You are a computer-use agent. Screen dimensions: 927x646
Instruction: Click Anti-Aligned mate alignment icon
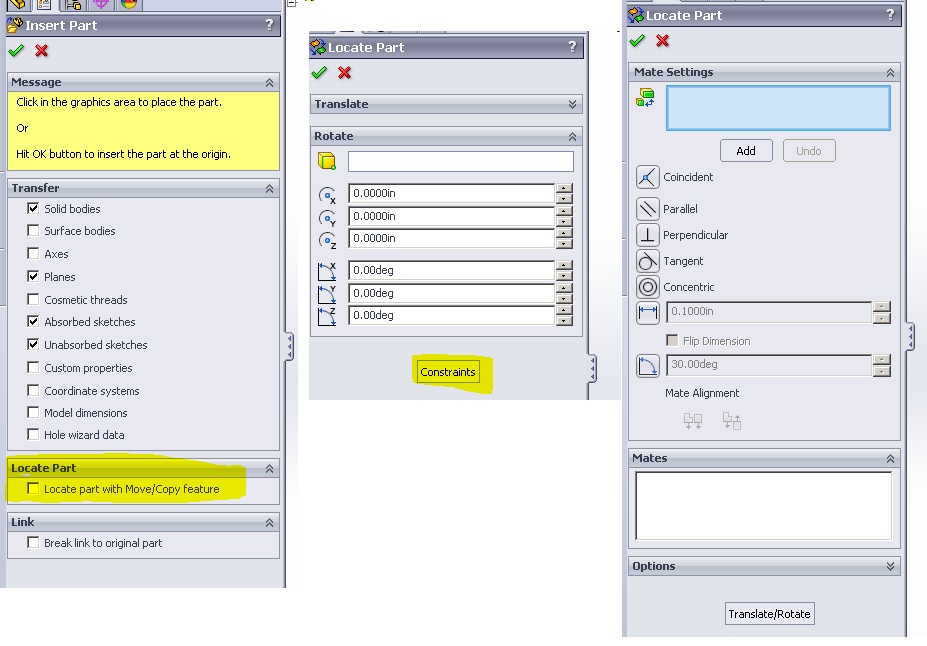732,421
